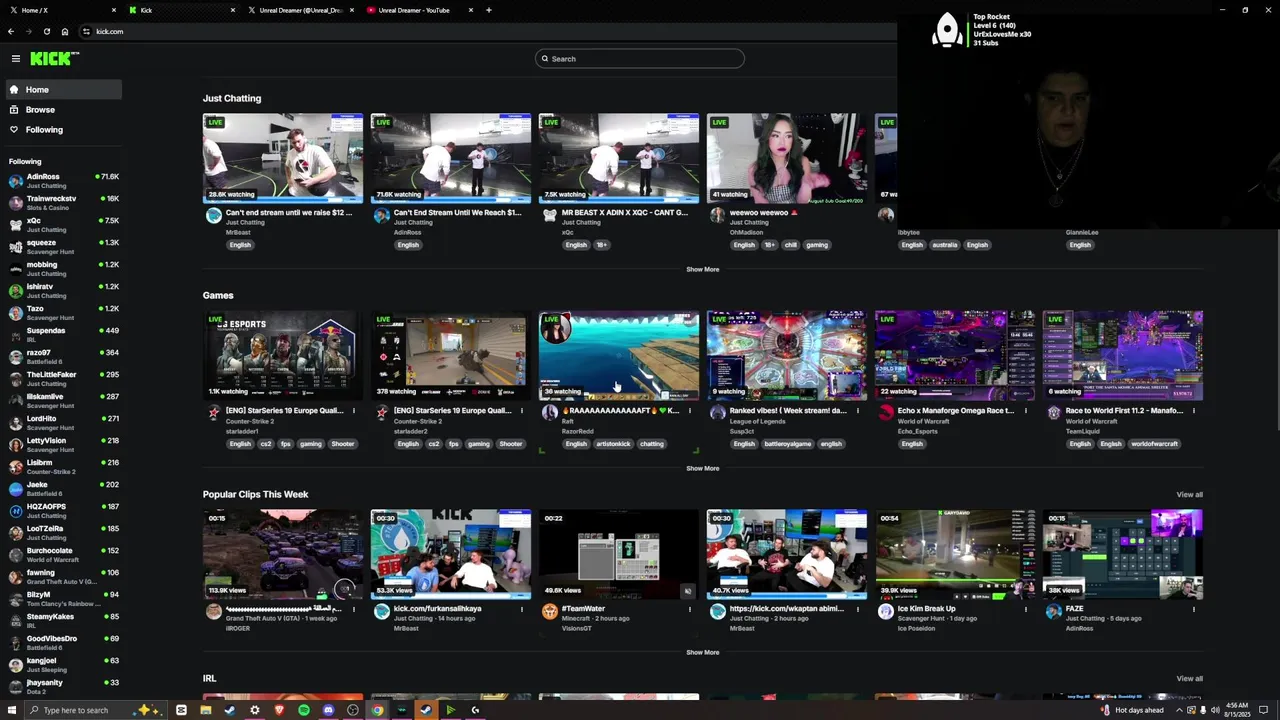The height and width of the screenshot is (720, 1280).
Task: Show More under Games section
Action: point(702,469)
